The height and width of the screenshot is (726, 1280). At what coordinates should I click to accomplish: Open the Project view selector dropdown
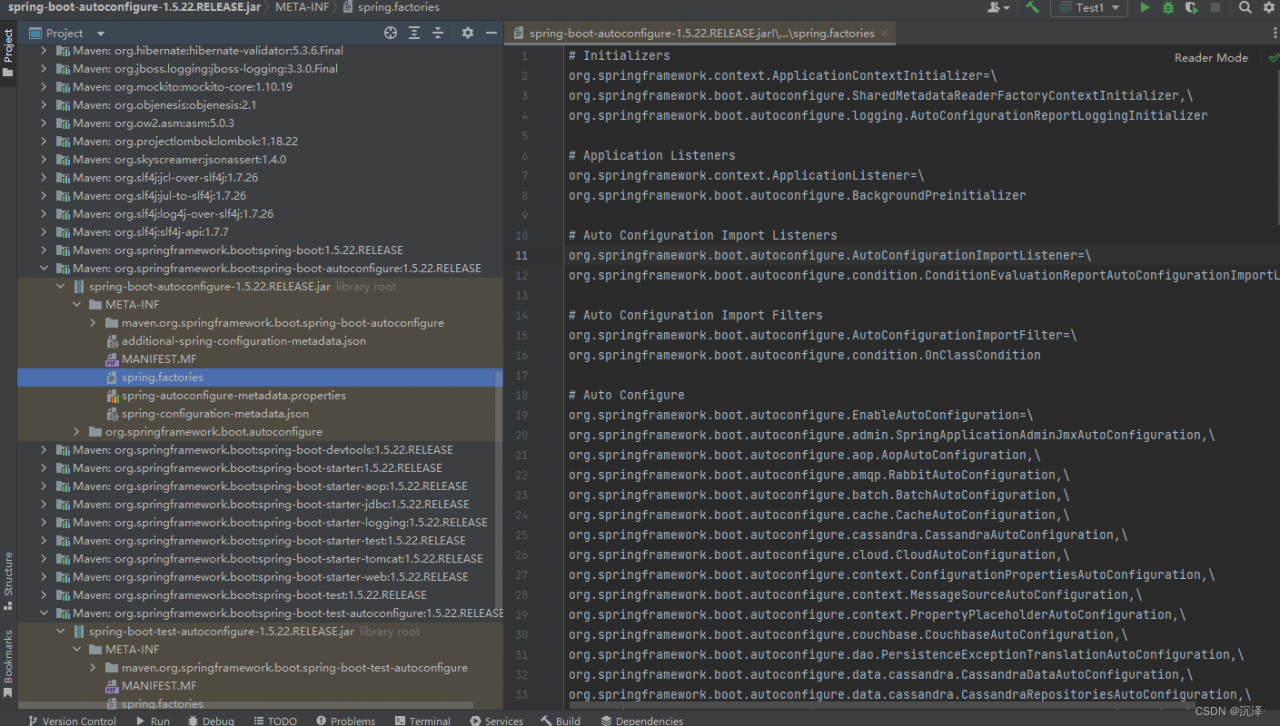pyautogui.click(x=67, y=33)
